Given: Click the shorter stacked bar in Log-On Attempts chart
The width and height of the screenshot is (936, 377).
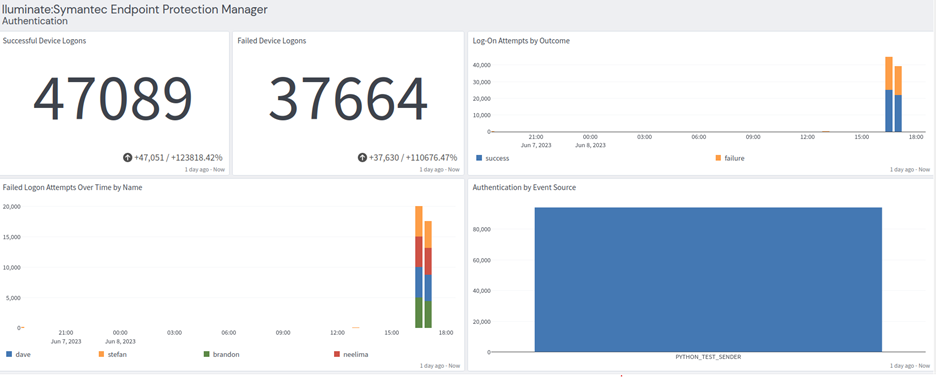Looking at the screenshot, I should tap(898, 98).
